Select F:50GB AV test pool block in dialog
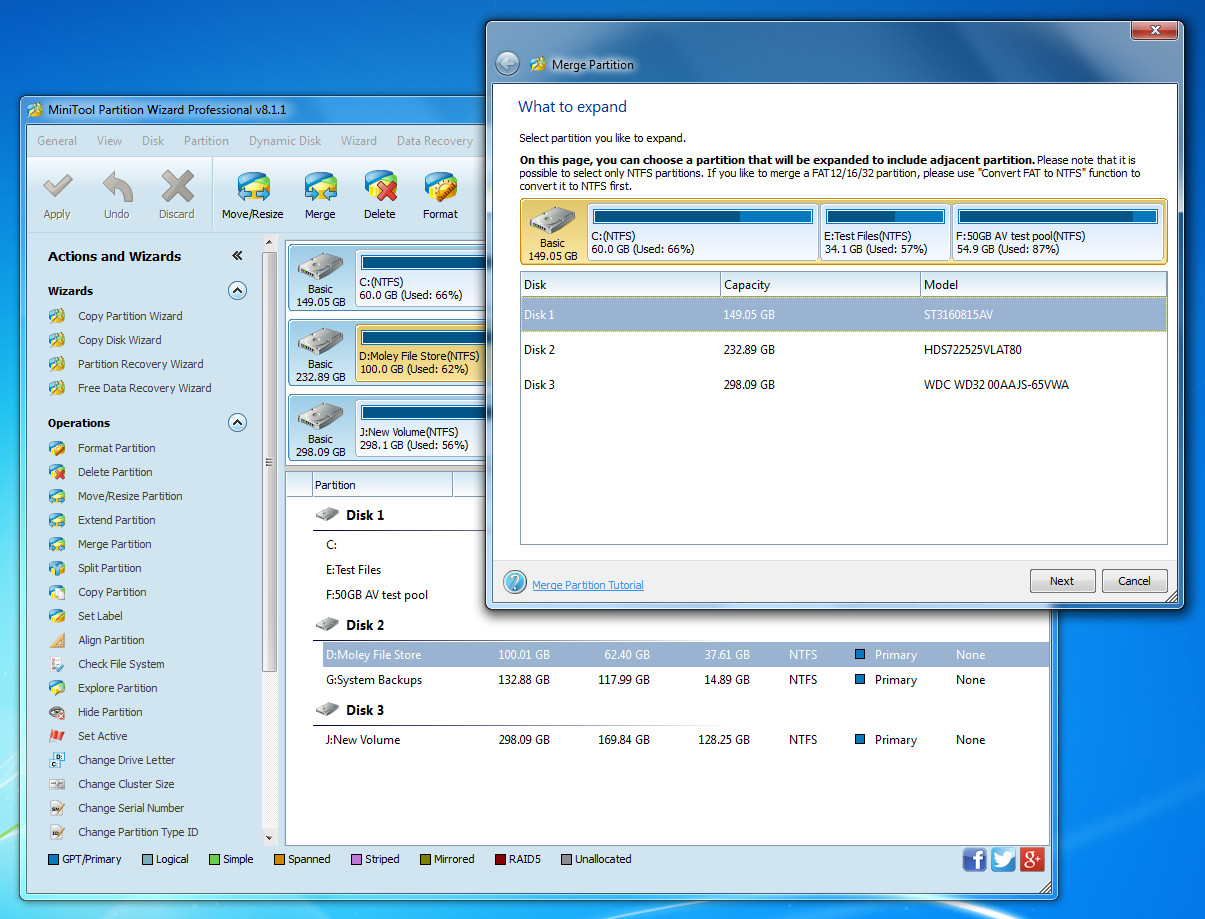The height and width of the screenshot is (919, 1205). [1057, 231]
